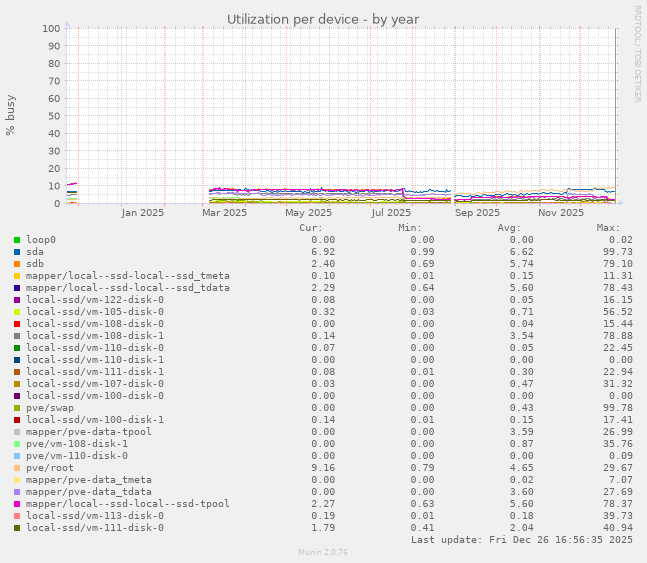Select 'local-ssd/vm-110-disk-1' legend label
The height and width of the screenshot is (563, 647).
pyautogui.click(x=95, y=360)
